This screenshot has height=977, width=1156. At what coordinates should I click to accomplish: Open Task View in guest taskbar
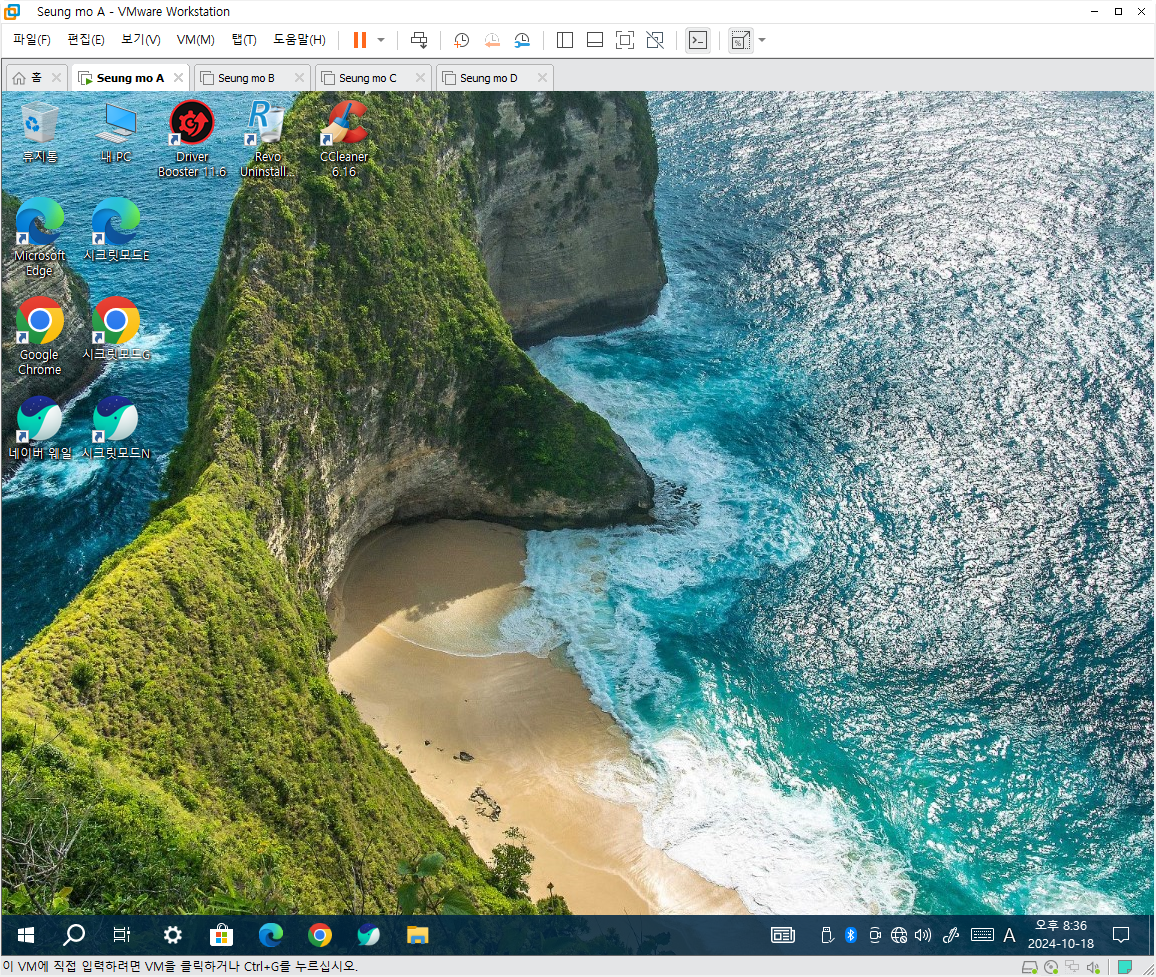coord(122,935)
